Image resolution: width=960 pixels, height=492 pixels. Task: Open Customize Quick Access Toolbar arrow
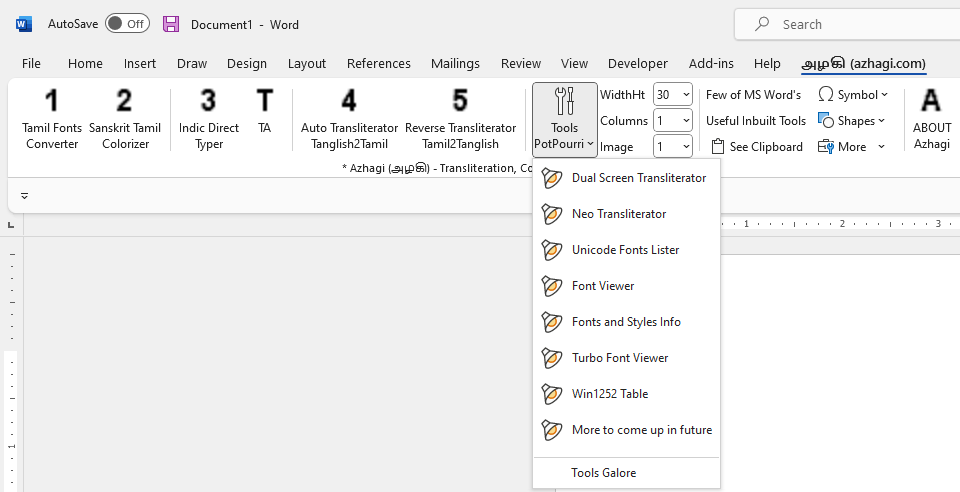(24, 196)
